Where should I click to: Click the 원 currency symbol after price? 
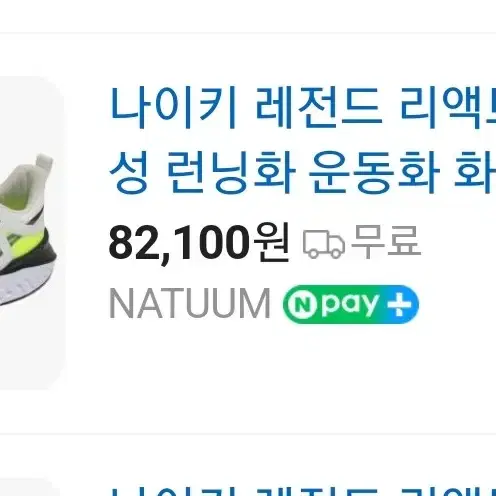coord(272,242)
